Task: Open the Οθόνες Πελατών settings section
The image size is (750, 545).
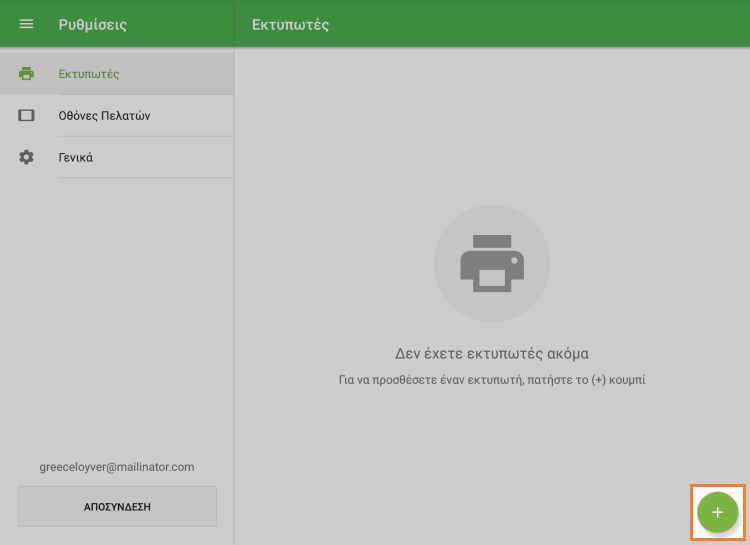Action: click(104, 115)
